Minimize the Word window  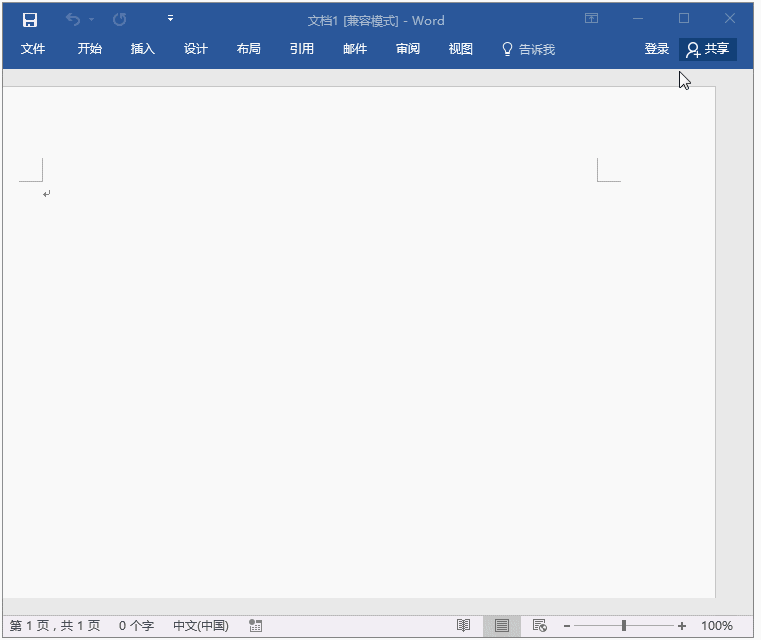(638, 18)
